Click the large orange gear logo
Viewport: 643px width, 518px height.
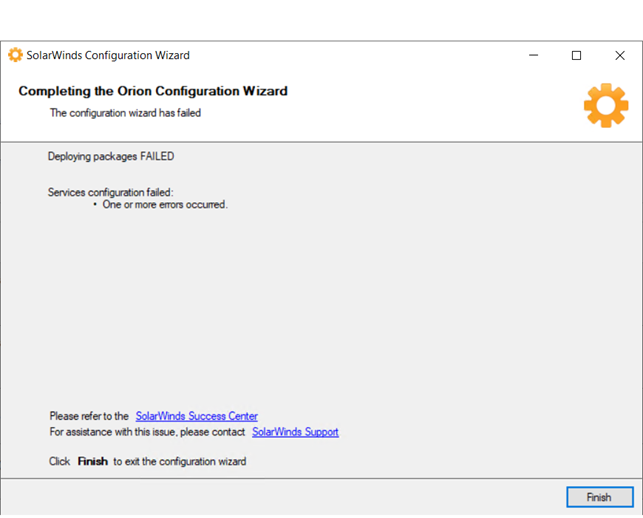(x=606, y=105)
